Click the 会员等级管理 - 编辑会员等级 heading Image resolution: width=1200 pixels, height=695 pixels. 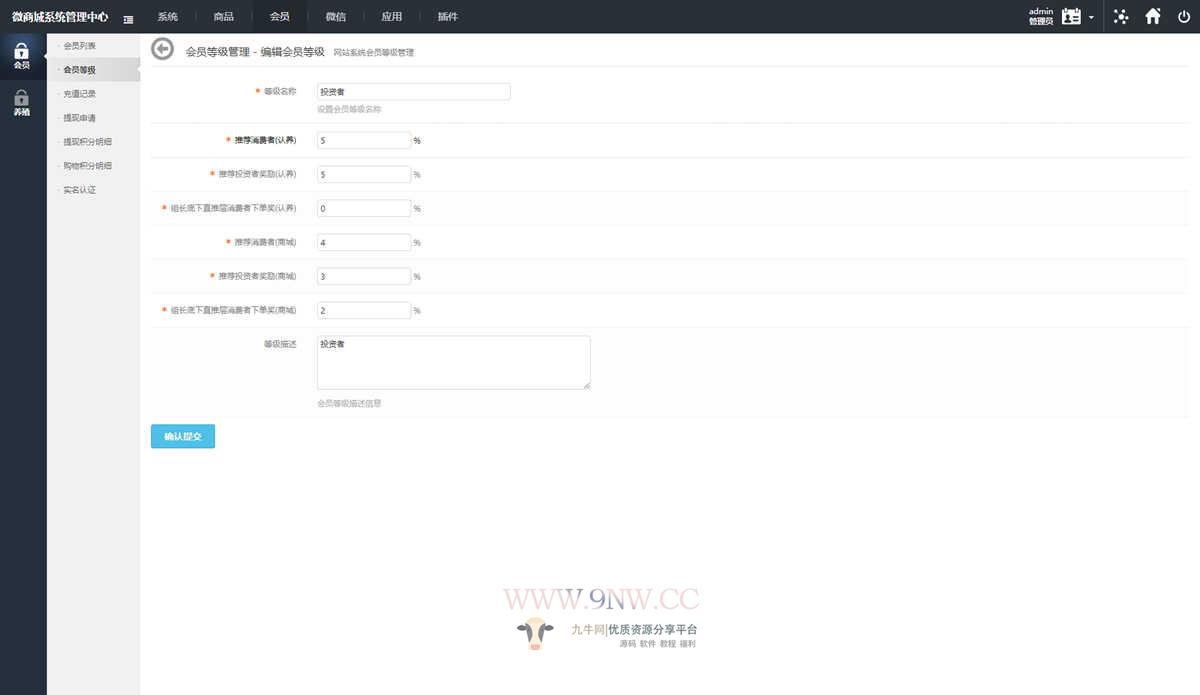[x=255, y=51]
